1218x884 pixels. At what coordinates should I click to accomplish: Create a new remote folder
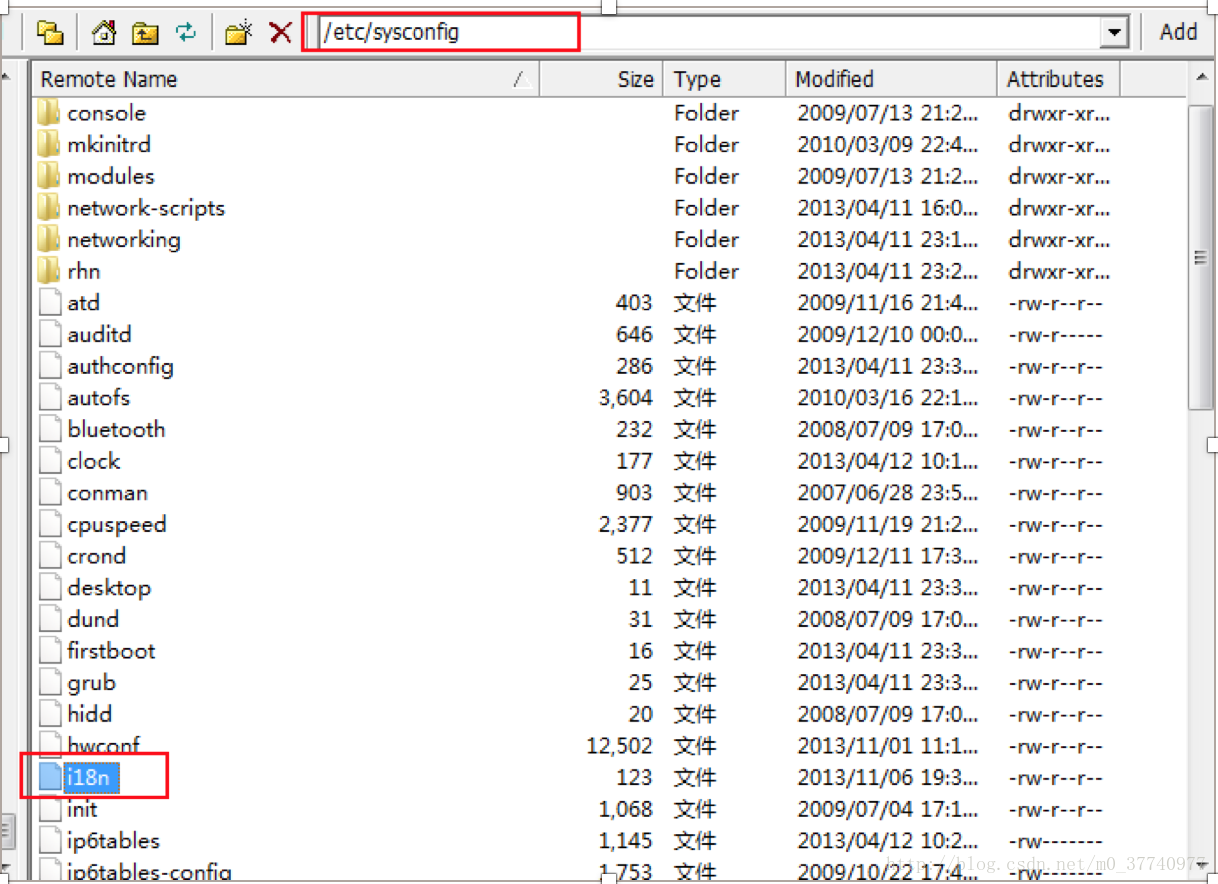pyautogui.click(x=238, y=31)
